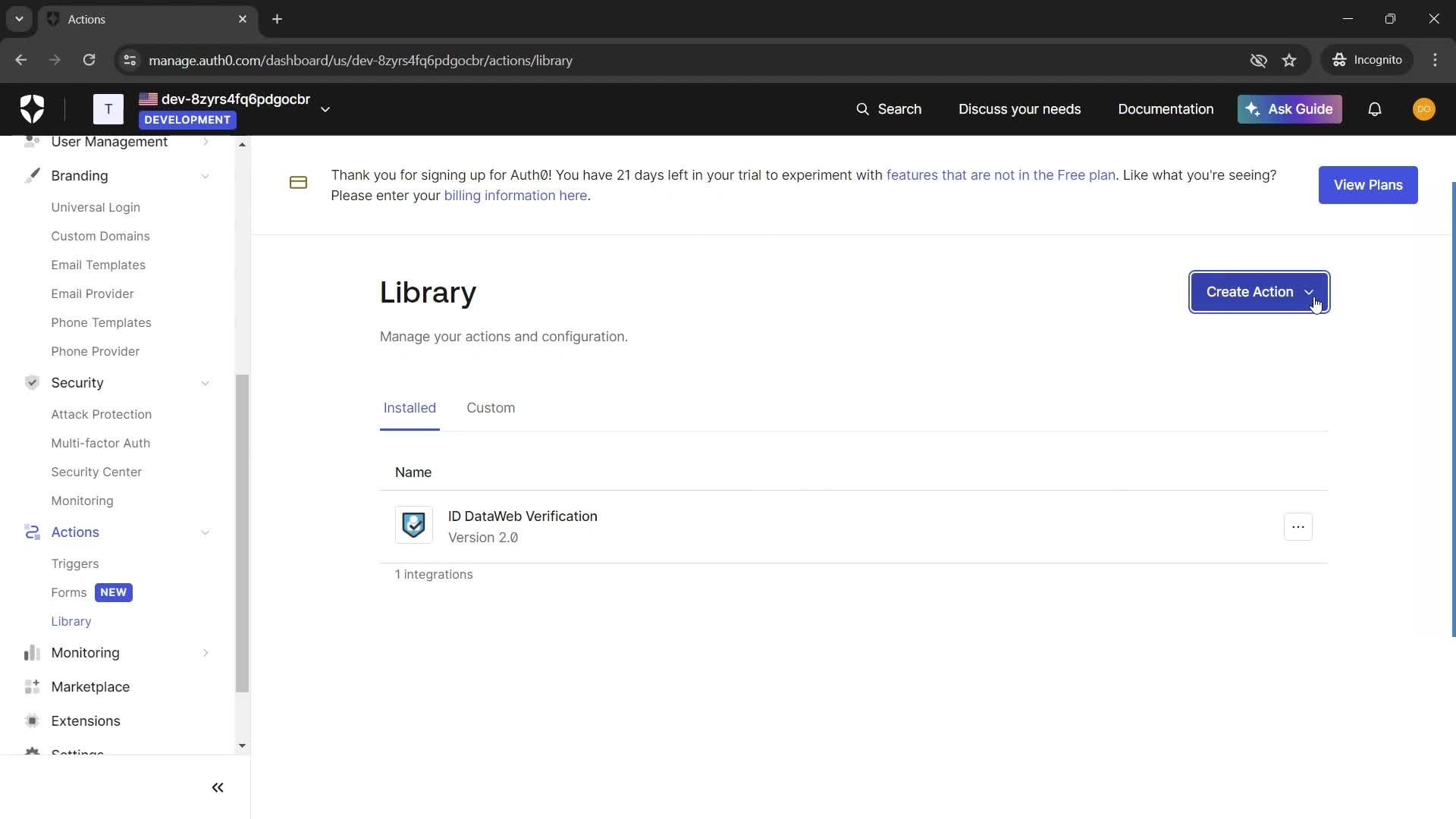
Task: Open Marketplace from sidebar
Action: pos(90,687)
